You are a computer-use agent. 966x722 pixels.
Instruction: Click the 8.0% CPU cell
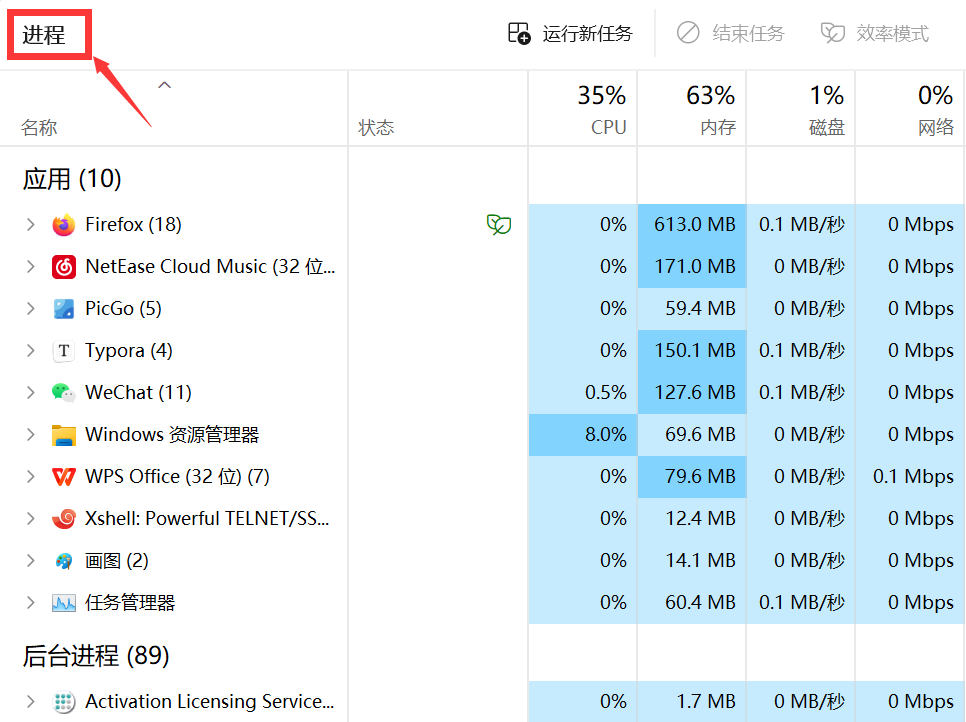pyautogui.click(x=583, y=434)
